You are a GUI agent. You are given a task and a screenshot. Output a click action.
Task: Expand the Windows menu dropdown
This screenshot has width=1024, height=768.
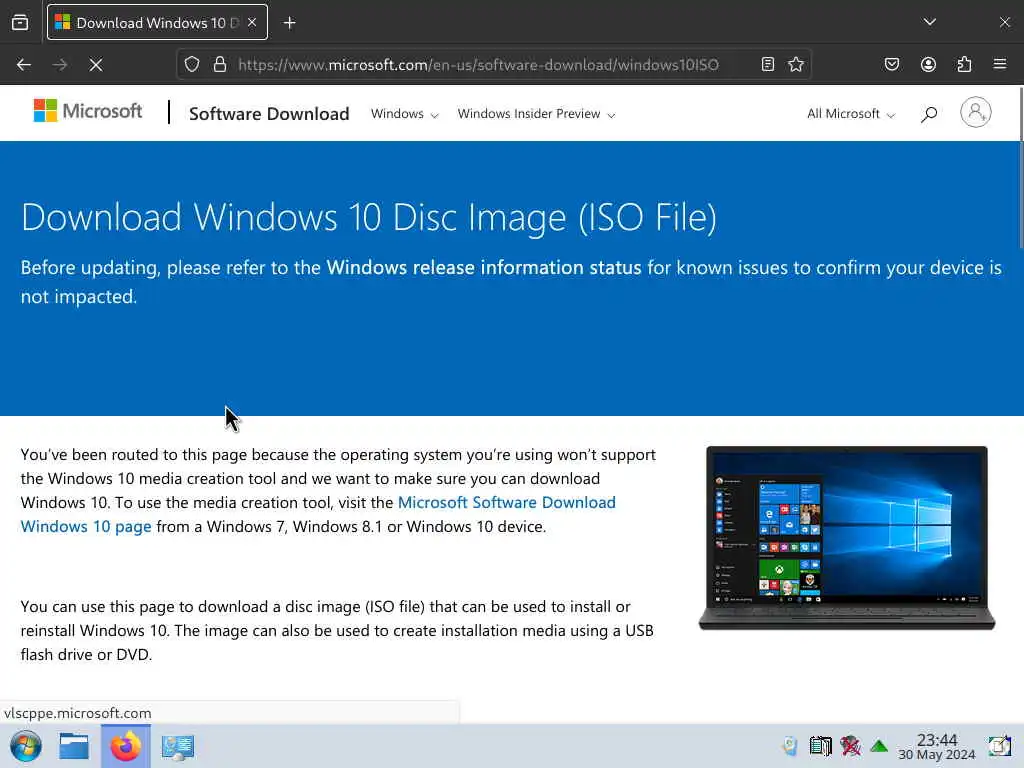click(404, 114)
